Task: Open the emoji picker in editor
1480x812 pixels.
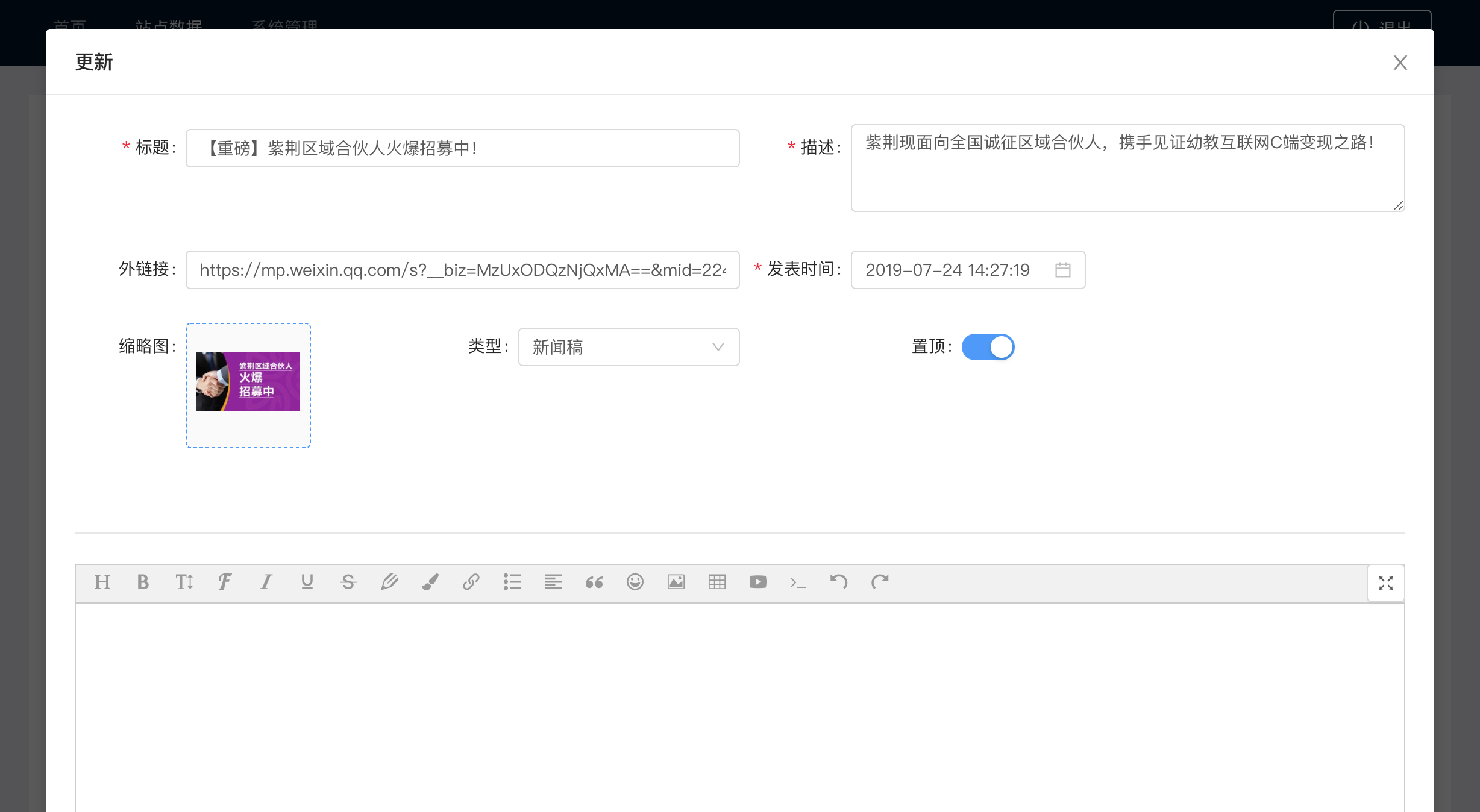Action: pyautogui.click(x=635, y=582)
